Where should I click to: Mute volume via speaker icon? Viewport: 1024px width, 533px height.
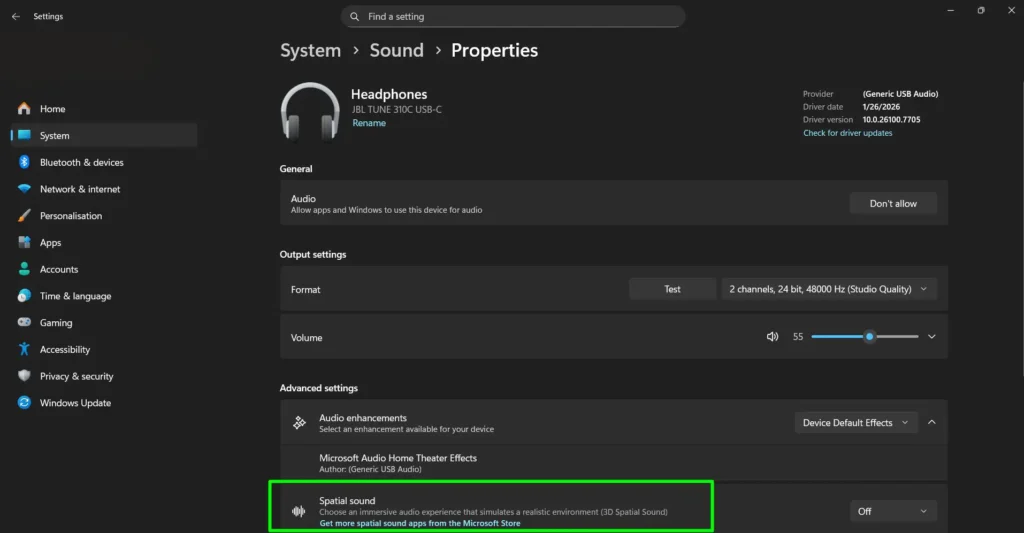coord(772,336)
